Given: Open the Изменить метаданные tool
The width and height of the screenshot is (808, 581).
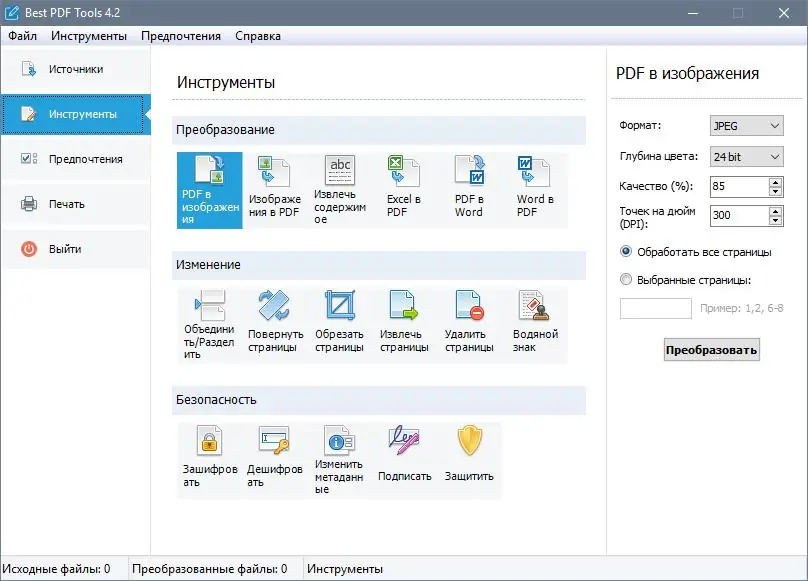Looking at the screenshot, I should [338, 457].
